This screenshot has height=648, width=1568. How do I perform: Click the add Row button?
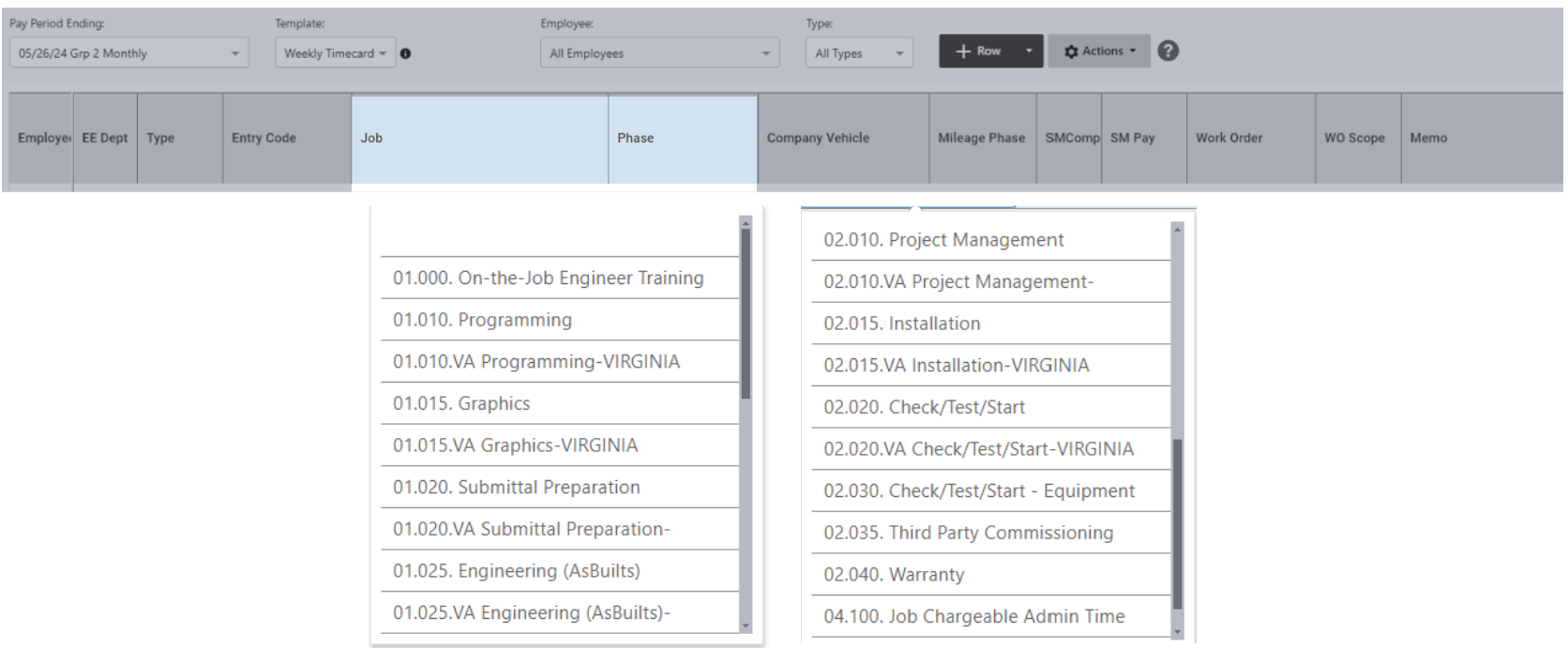977,52
